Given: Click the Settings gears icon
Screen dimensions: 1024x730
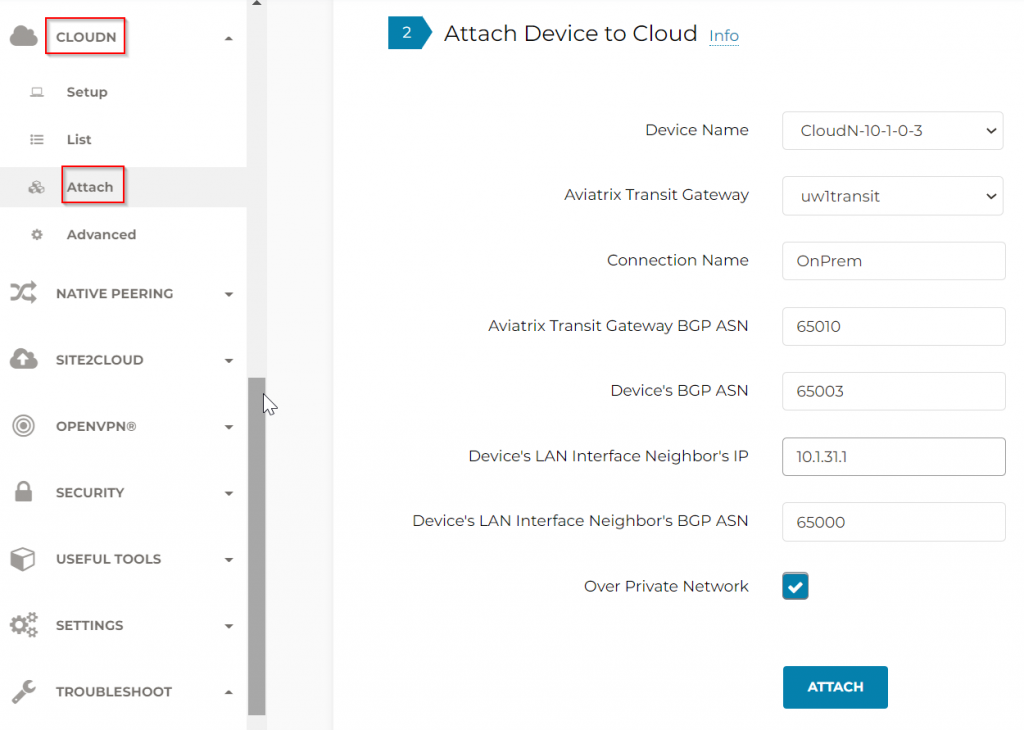Looking at the screenshot, I should pyautogui.click(x=24, y=625).
